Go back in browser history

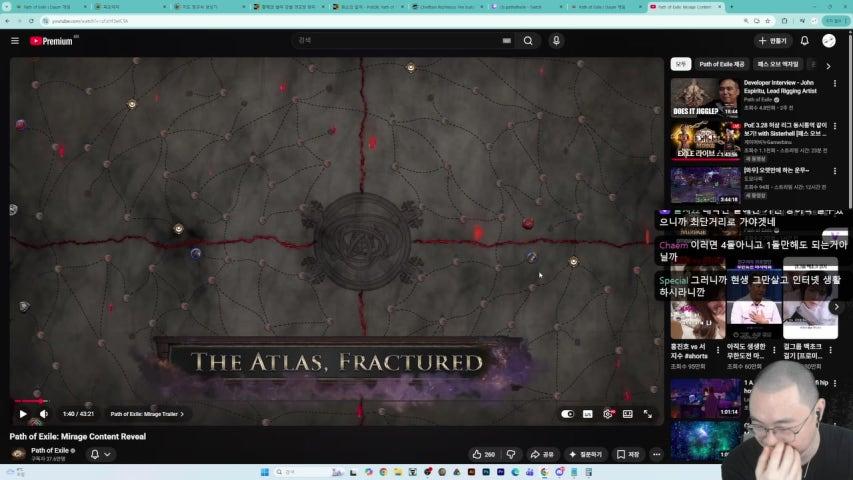7,21
